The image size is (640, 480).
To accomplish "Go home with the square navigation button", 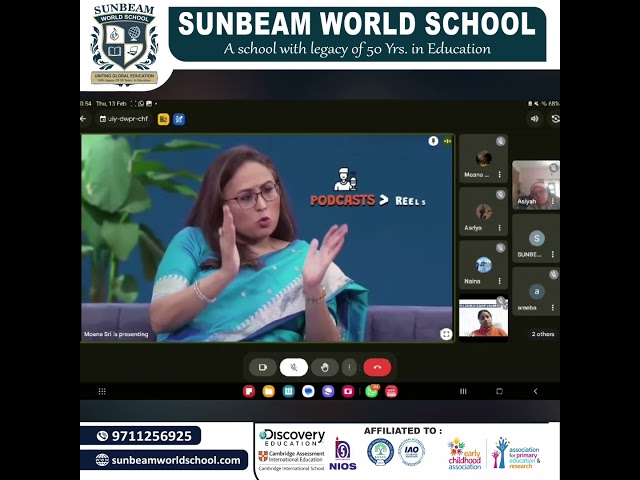I will (499, 391).
